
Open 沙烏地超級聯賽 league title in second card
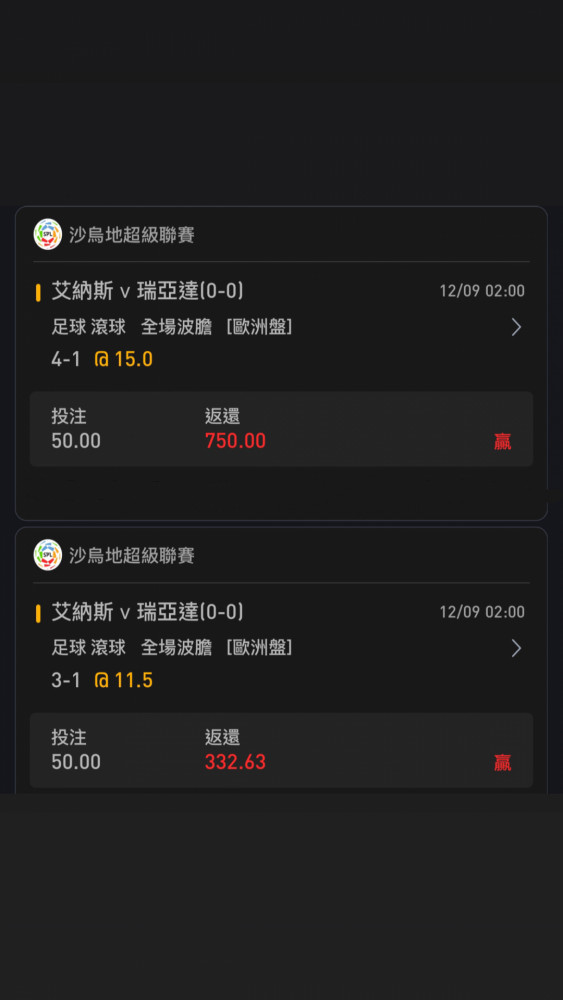point(131,555)
